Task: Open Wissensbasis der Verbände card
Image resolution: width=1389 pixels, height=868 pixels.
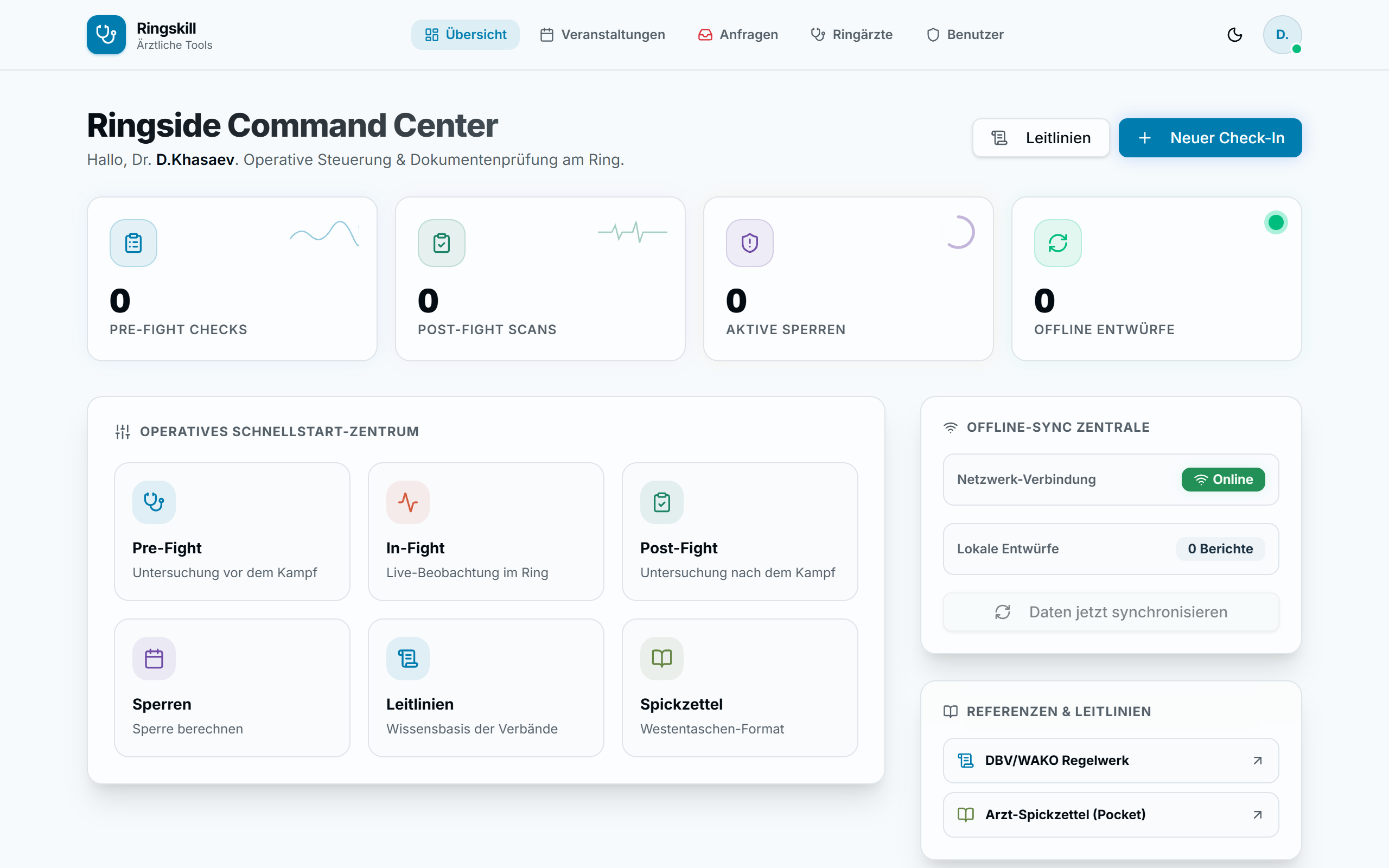Action: [x=486, y=688]
